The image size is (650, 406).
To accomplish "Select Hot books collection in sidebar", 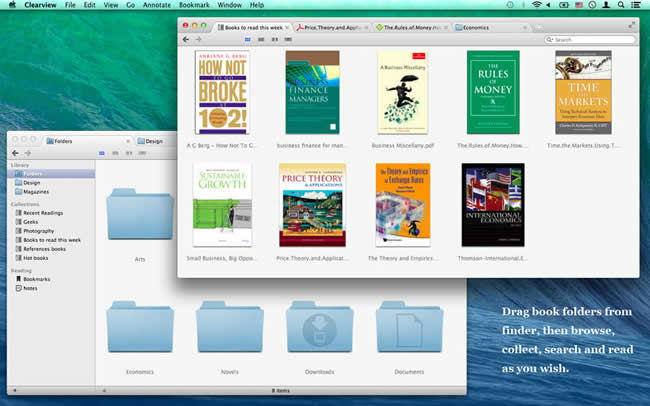I will (37, 257).
